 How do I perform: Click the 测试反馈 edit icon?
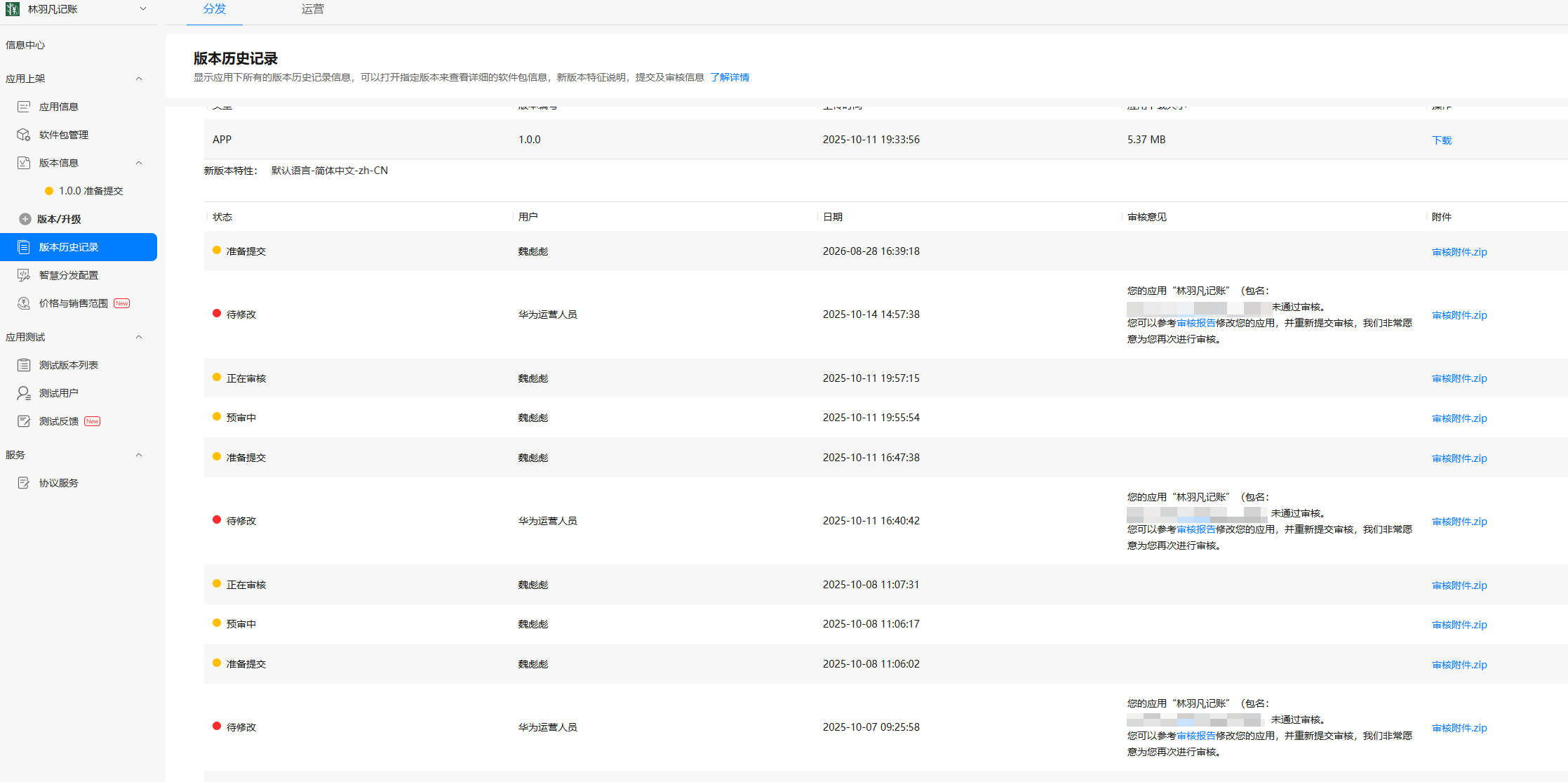pyautogui.click(x=24, y=421)
